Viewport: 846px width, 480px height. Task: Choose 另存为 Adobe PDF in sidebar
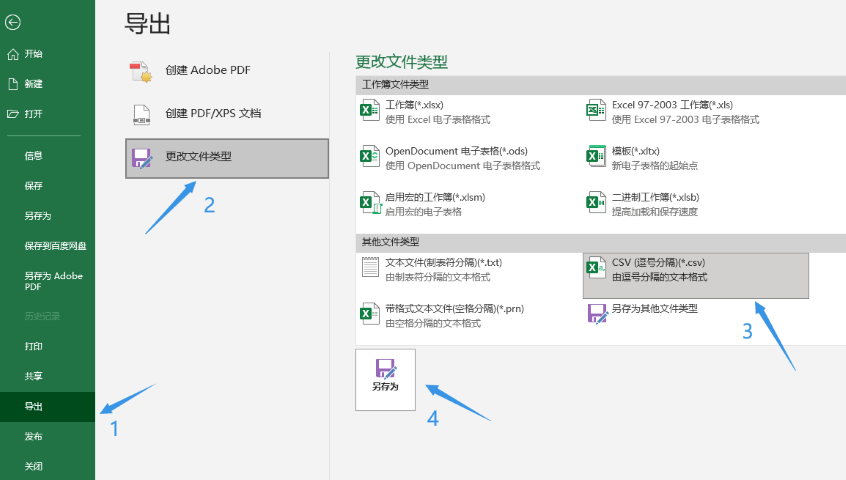[x=53, y=281]
